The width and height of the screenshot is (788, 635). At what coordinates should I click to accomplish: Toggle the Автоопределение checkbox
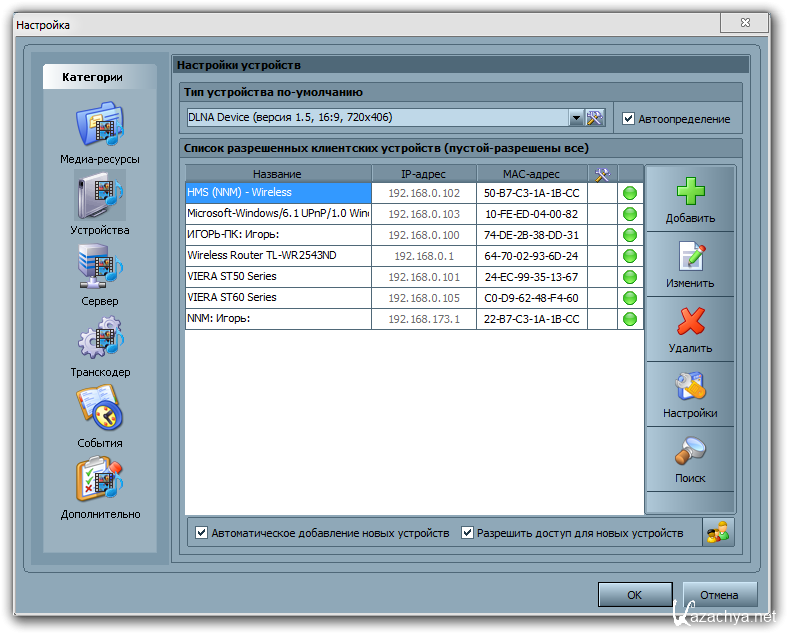click(x=628, y=119)
